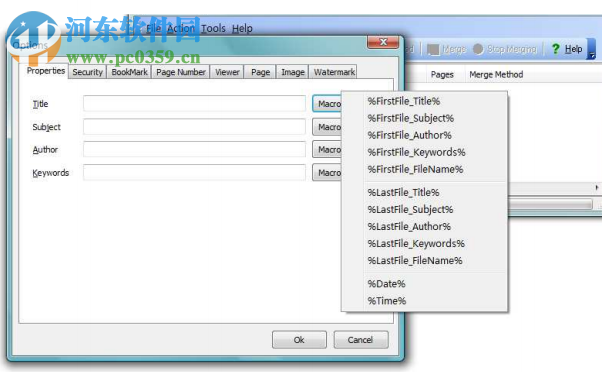602x372 pixels.
Task: Focus the Keywords text field
Action: click(x=194, y=172)
